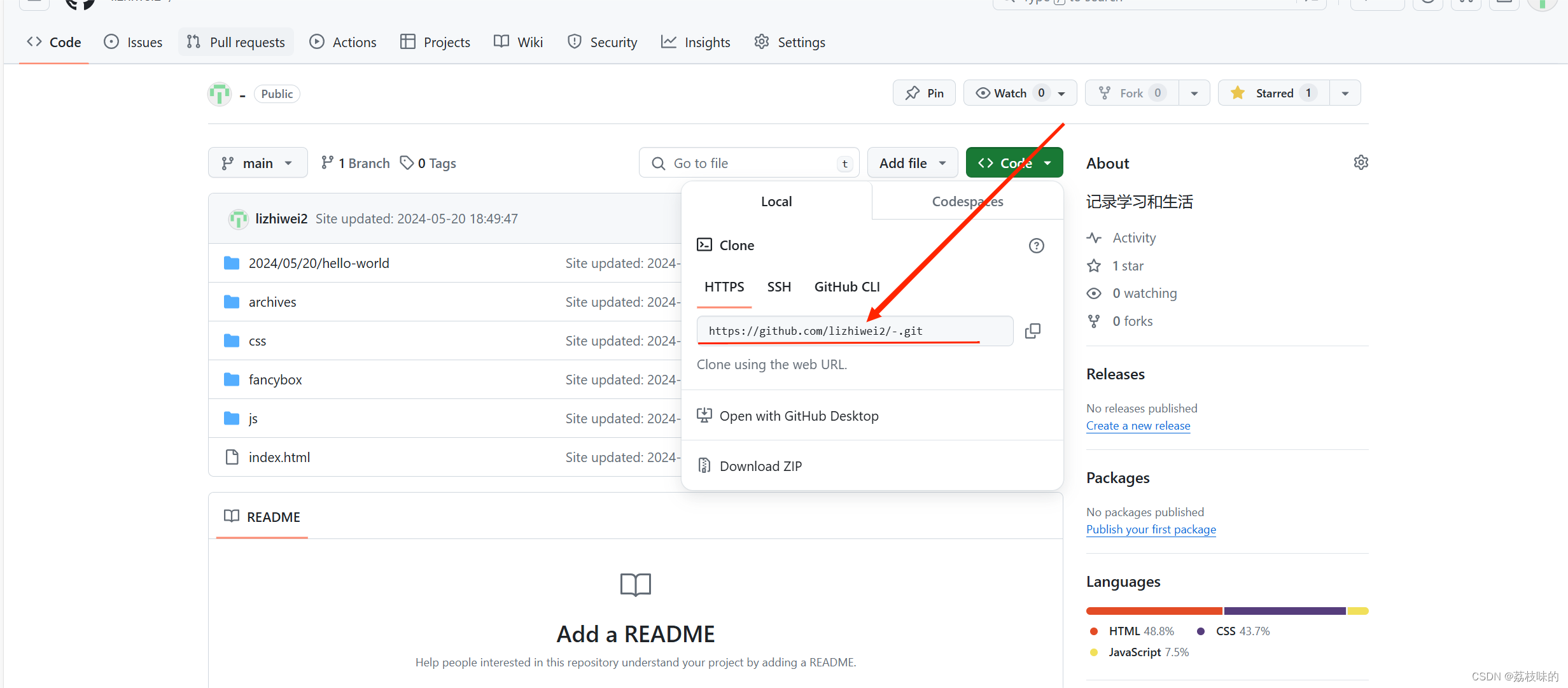Open lizhiwei2 commit author profile
Screen dimensions: 1568x688
[x=281, y=219]
